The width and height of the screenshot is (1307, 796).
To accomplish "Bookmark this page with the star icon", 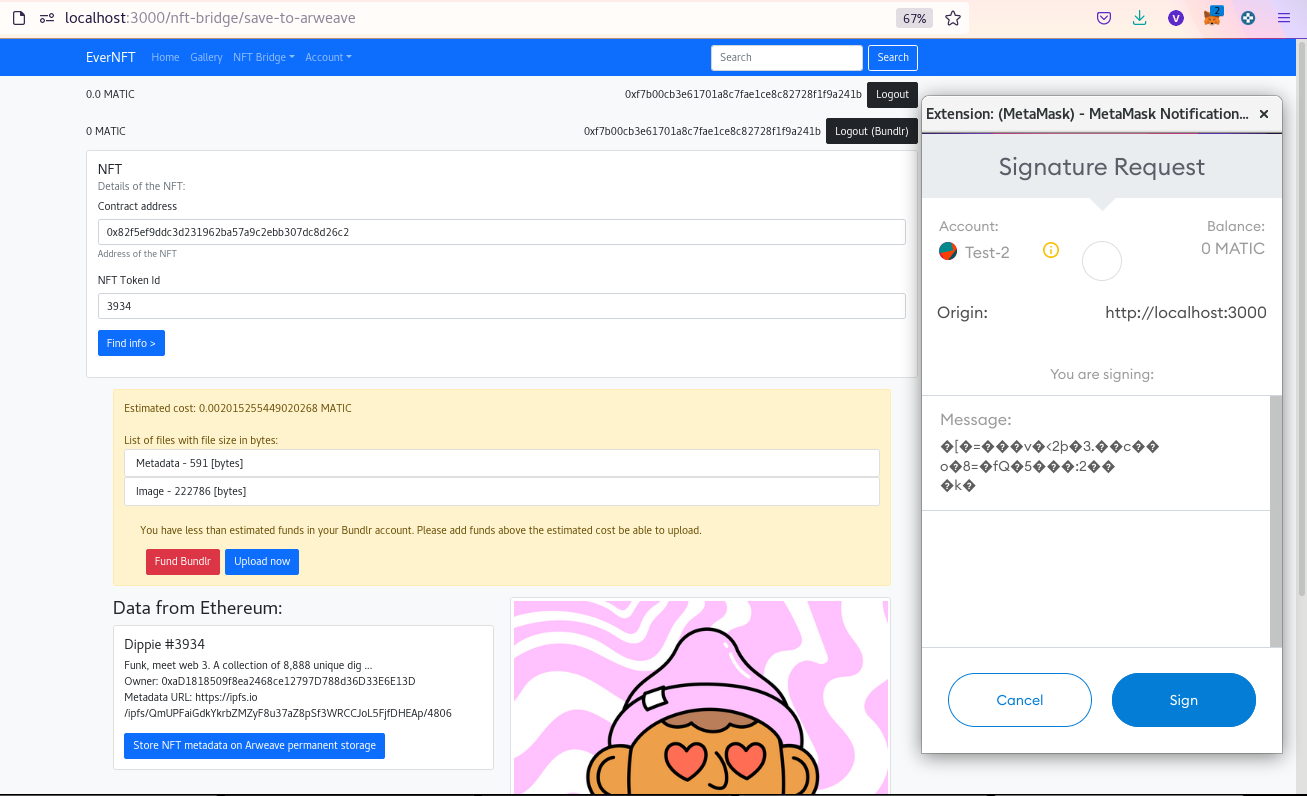I will click(953, 18).
